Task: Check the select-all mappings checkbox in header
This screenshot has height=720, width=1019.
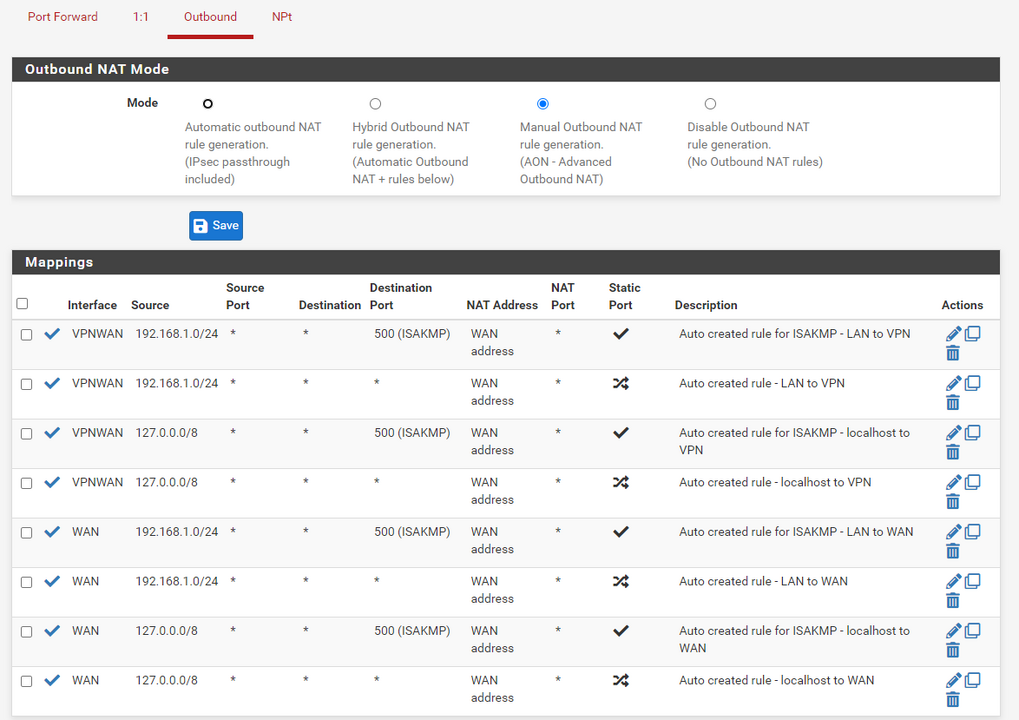Action: click(x=23, y=304)
